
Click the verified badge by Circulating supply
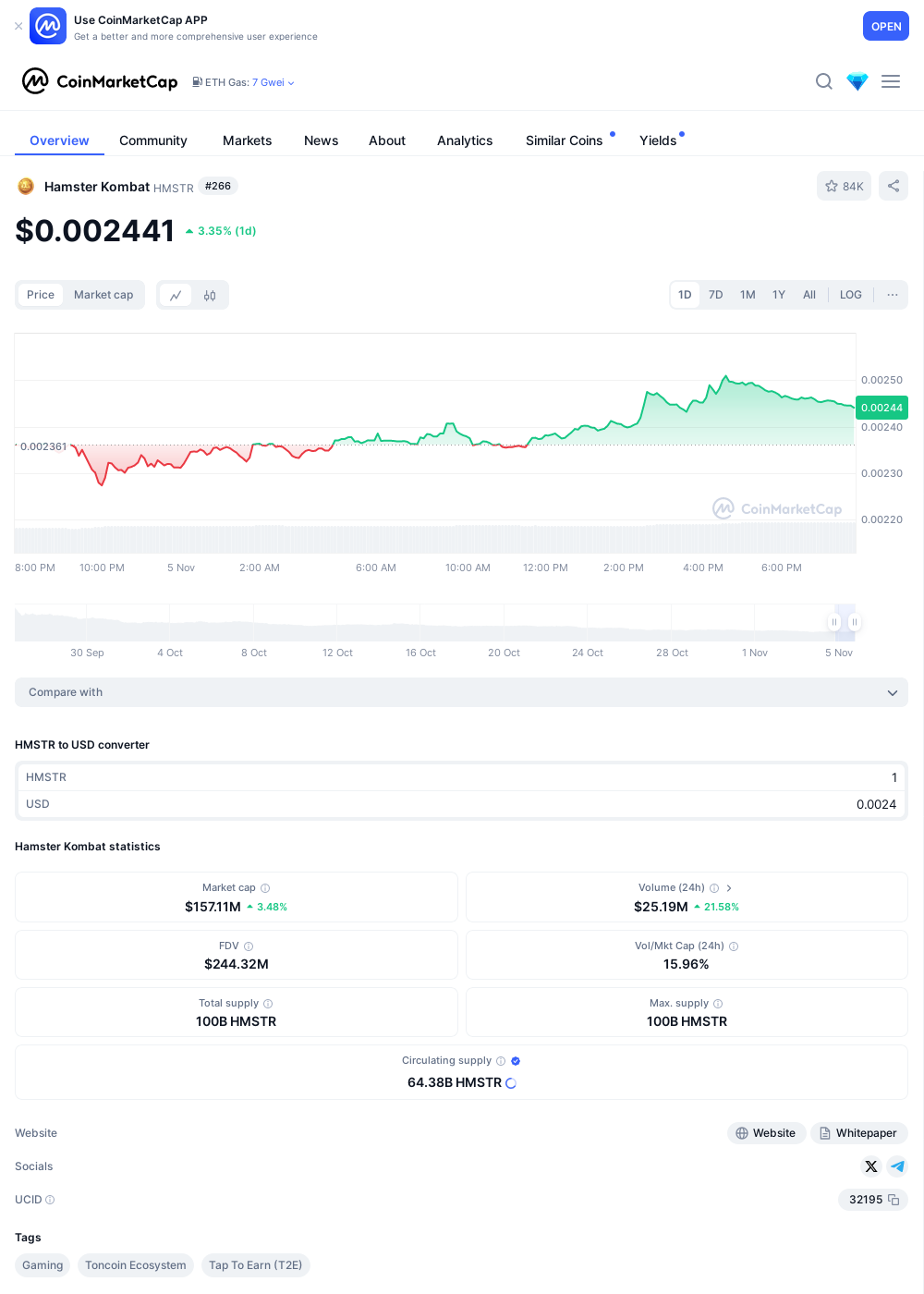coord(516,1061)
